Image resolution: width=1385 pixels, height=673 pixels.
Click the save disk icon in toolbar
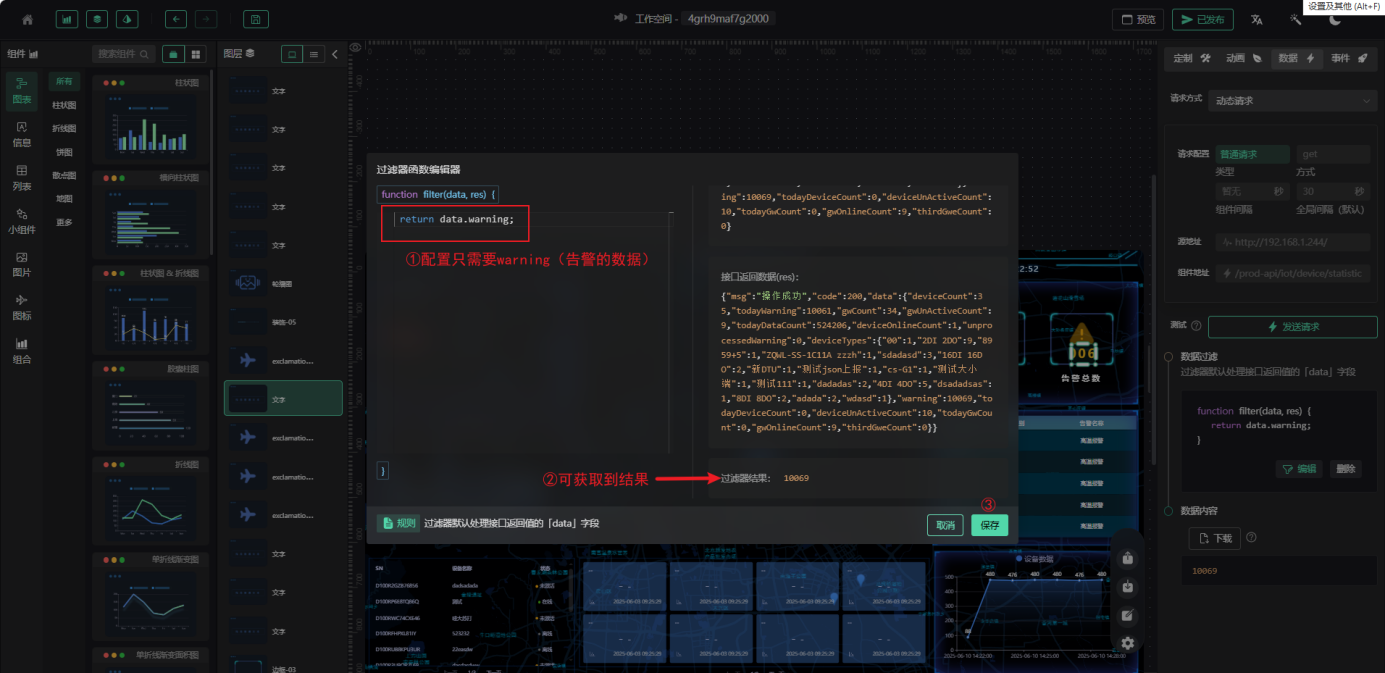pos(255,19)
